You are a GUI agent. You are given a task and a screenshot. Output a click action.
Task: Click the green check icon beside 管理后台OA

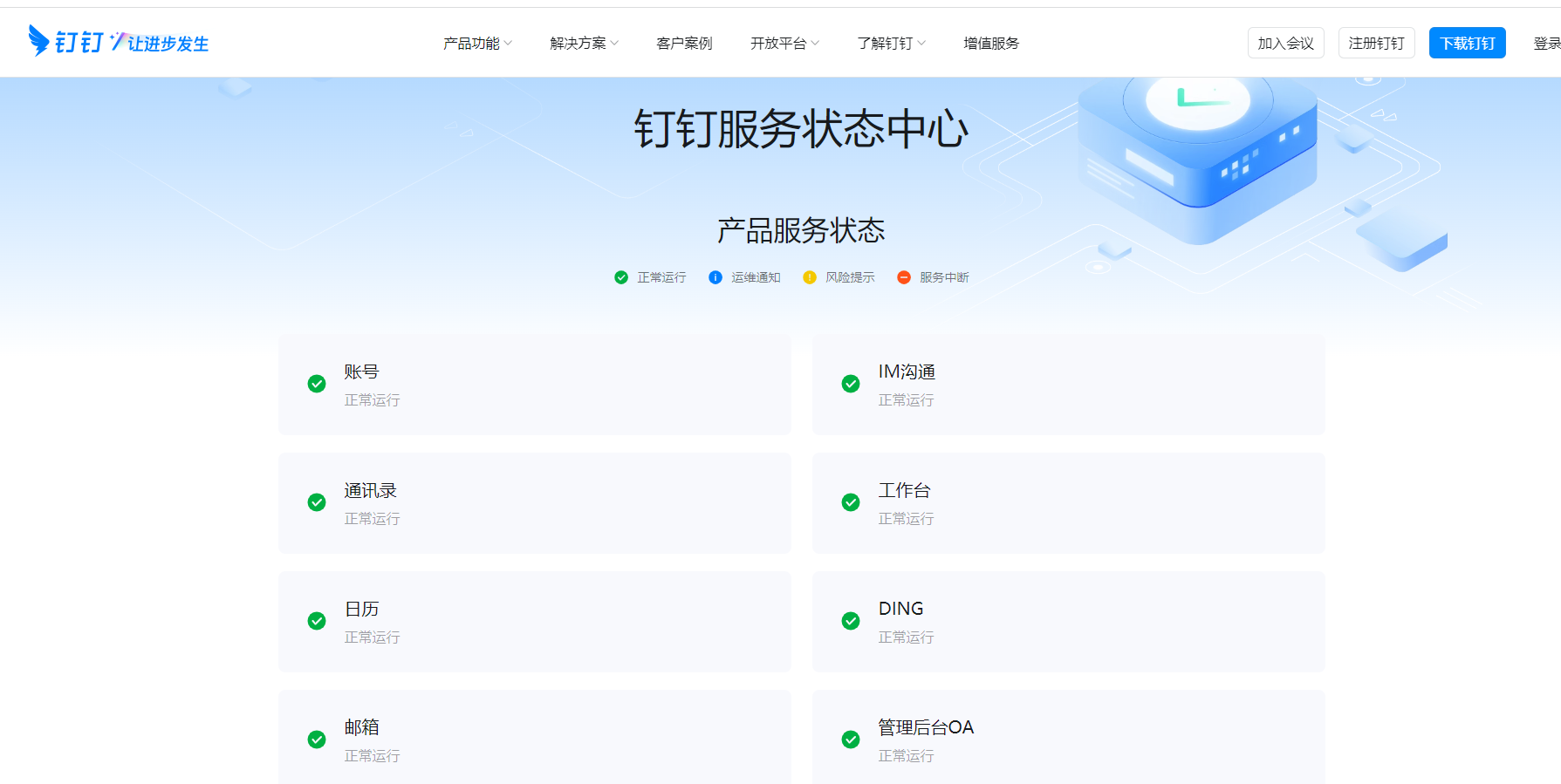(x=851, y=740)
